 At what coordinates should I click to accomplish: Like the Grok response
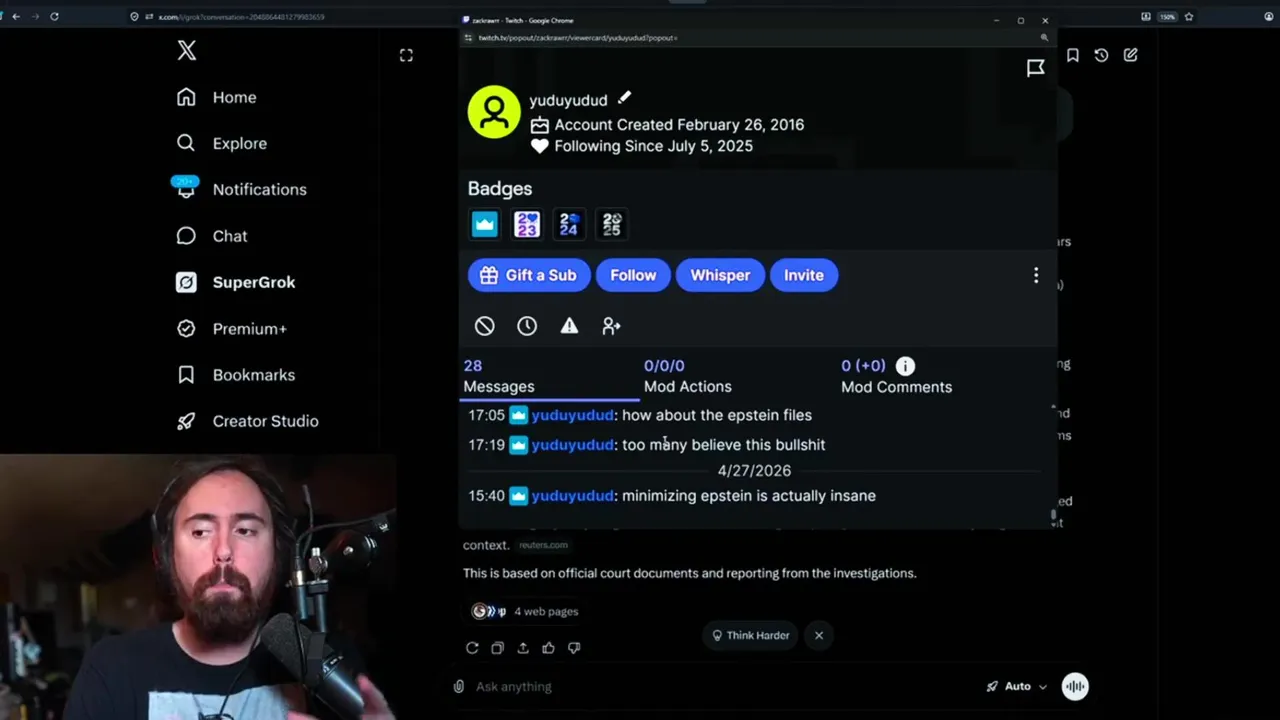coord(548,648)
